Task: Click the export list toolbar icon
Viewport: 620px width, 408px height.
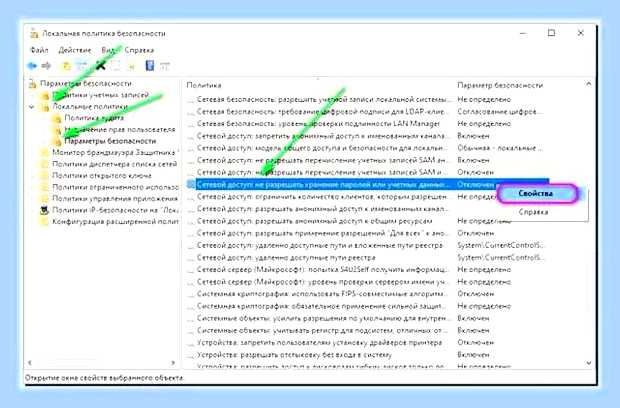Action: (130, 66)
